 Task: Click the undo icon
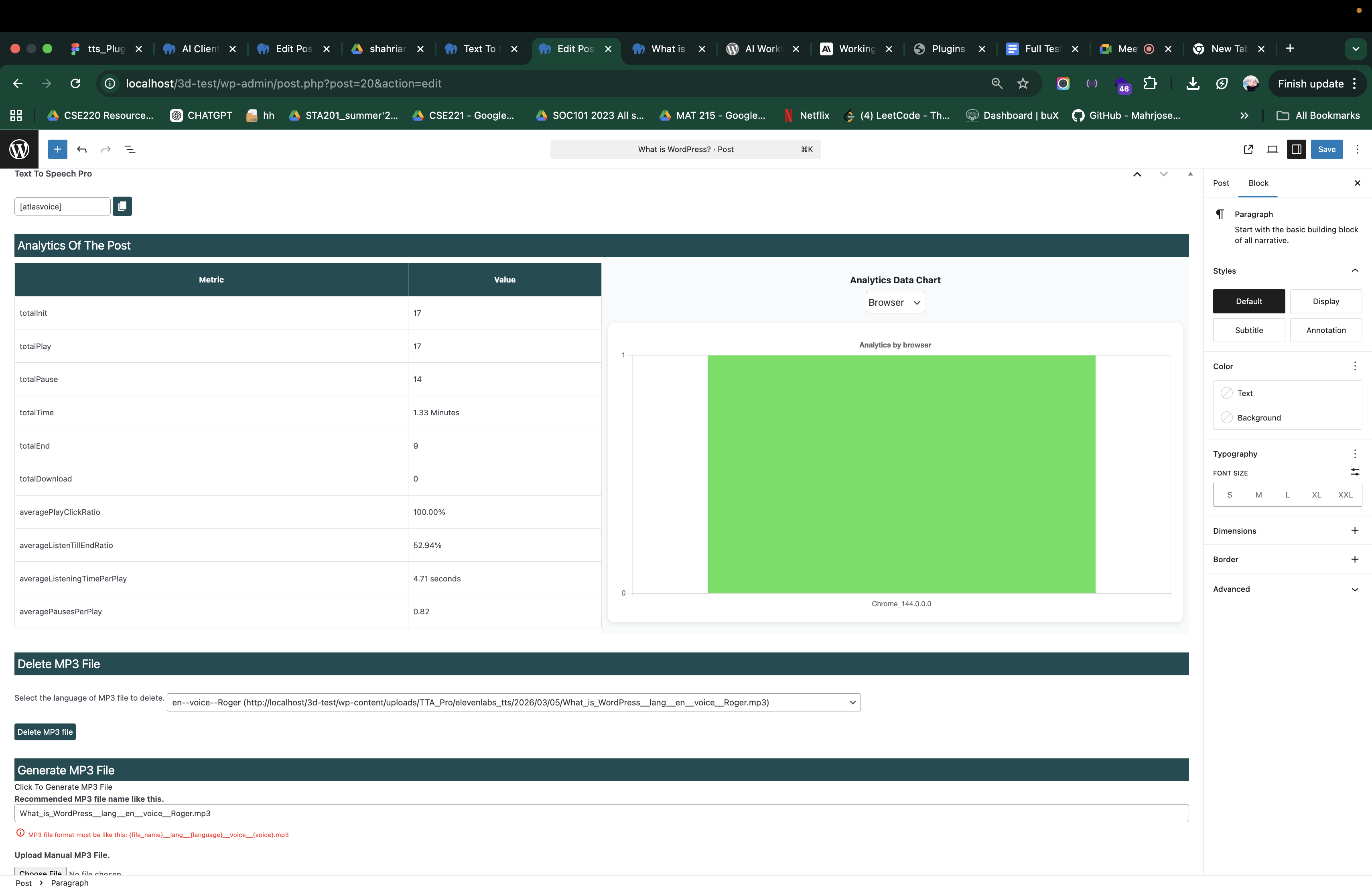coord(82,149)
